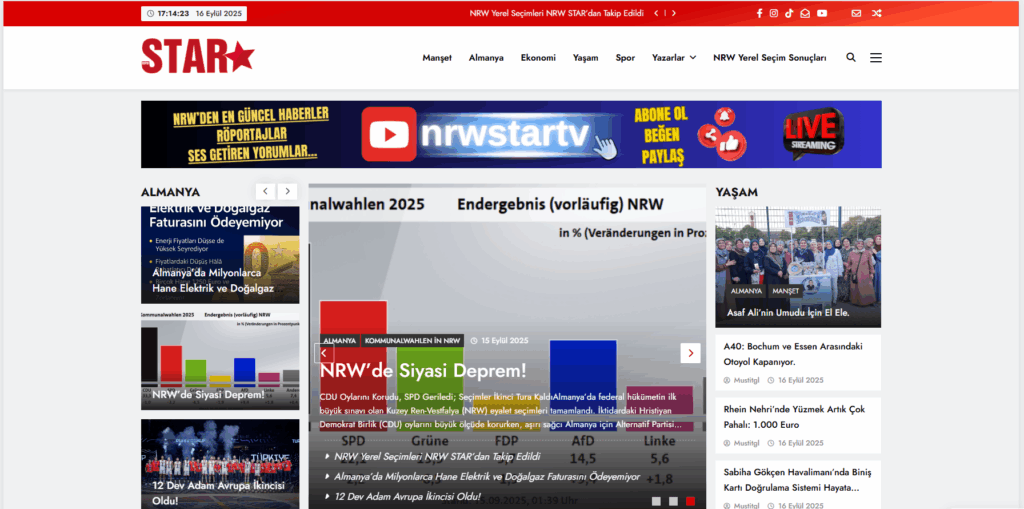Click the envelope contact icon
The width and height of the screenshot is (1024, 509).
[x=856, y=13]
